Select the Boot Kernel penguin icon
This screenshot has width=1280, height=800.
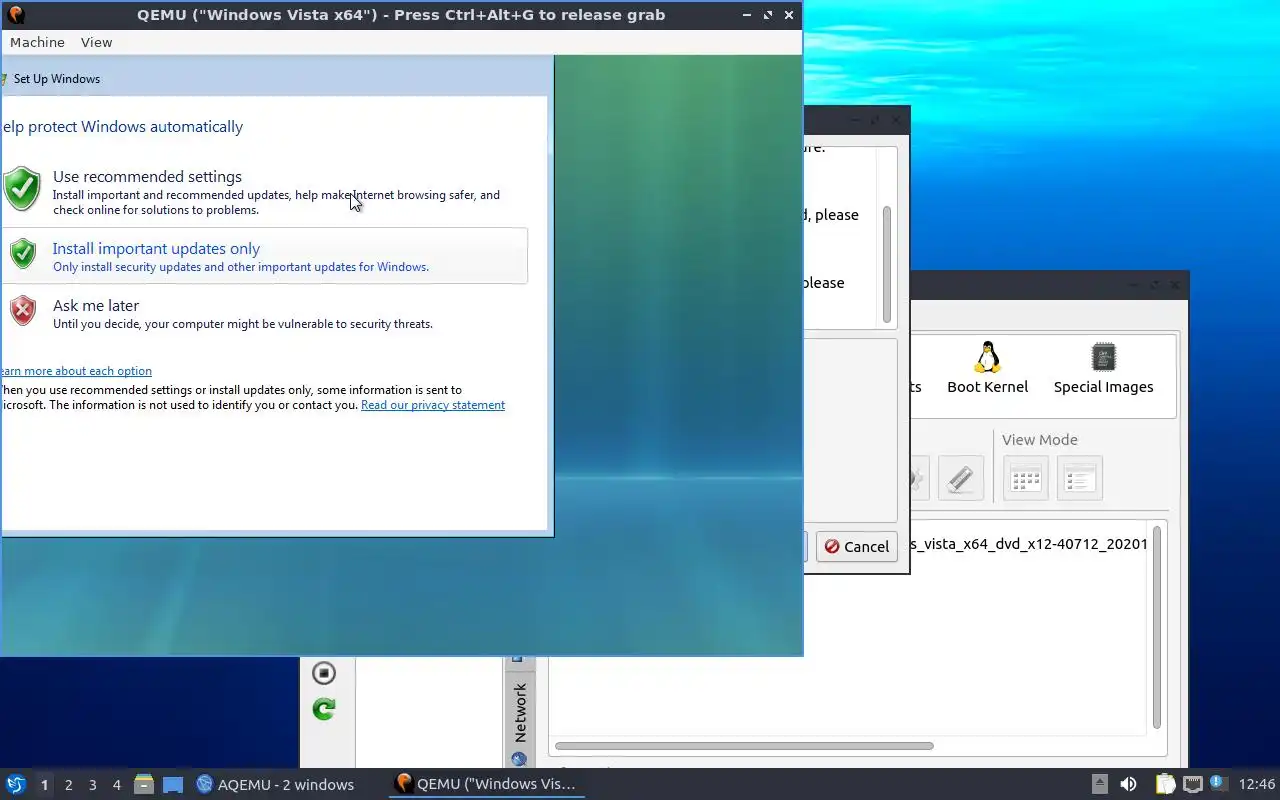987,357
